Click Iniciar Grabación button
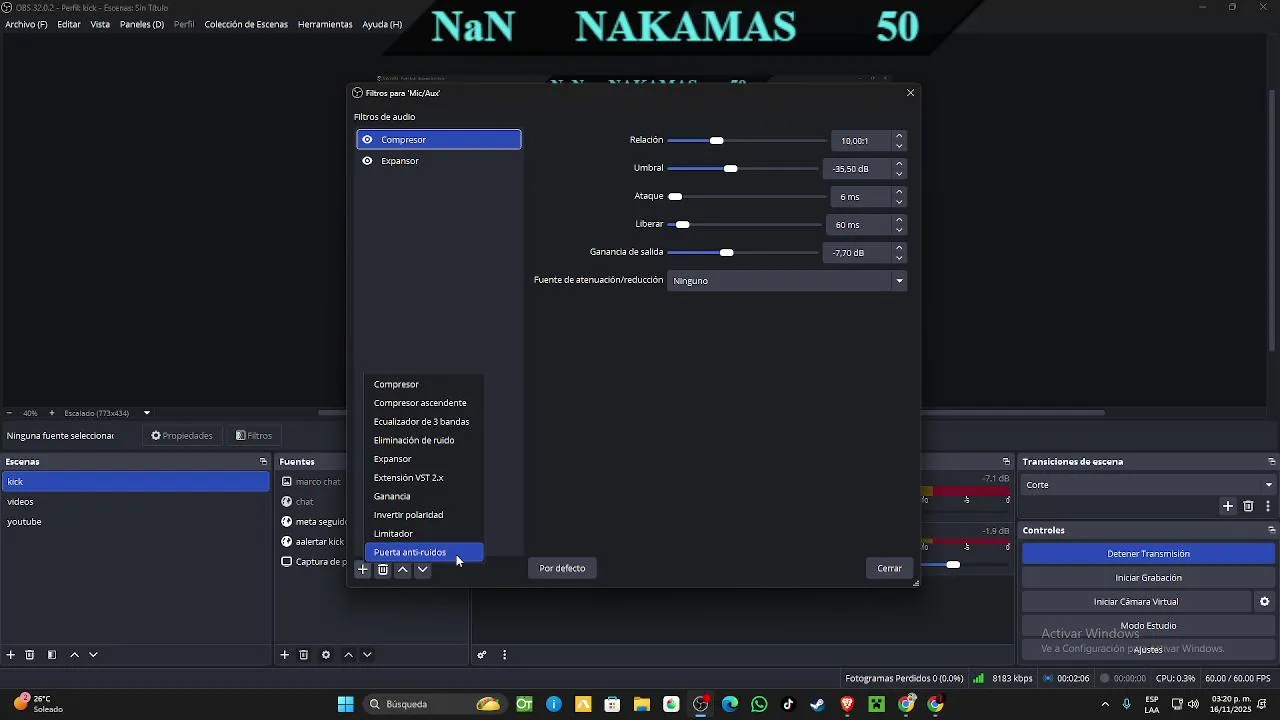Viewport: 1280px width, 720px height. (x=1149, y=578)
